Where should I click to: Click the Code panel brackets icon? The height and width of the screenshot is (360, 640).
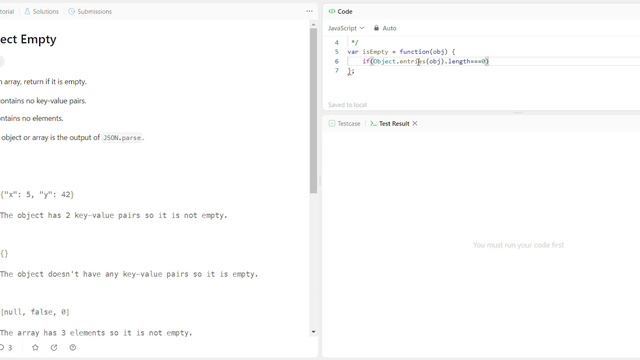(332, 11)
